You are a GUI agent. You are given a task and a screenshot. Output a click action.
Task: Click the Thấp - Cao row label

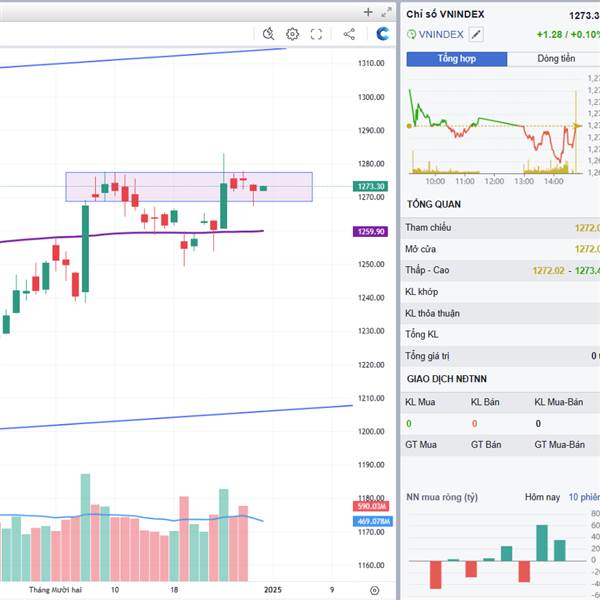[x=427, y=270]
